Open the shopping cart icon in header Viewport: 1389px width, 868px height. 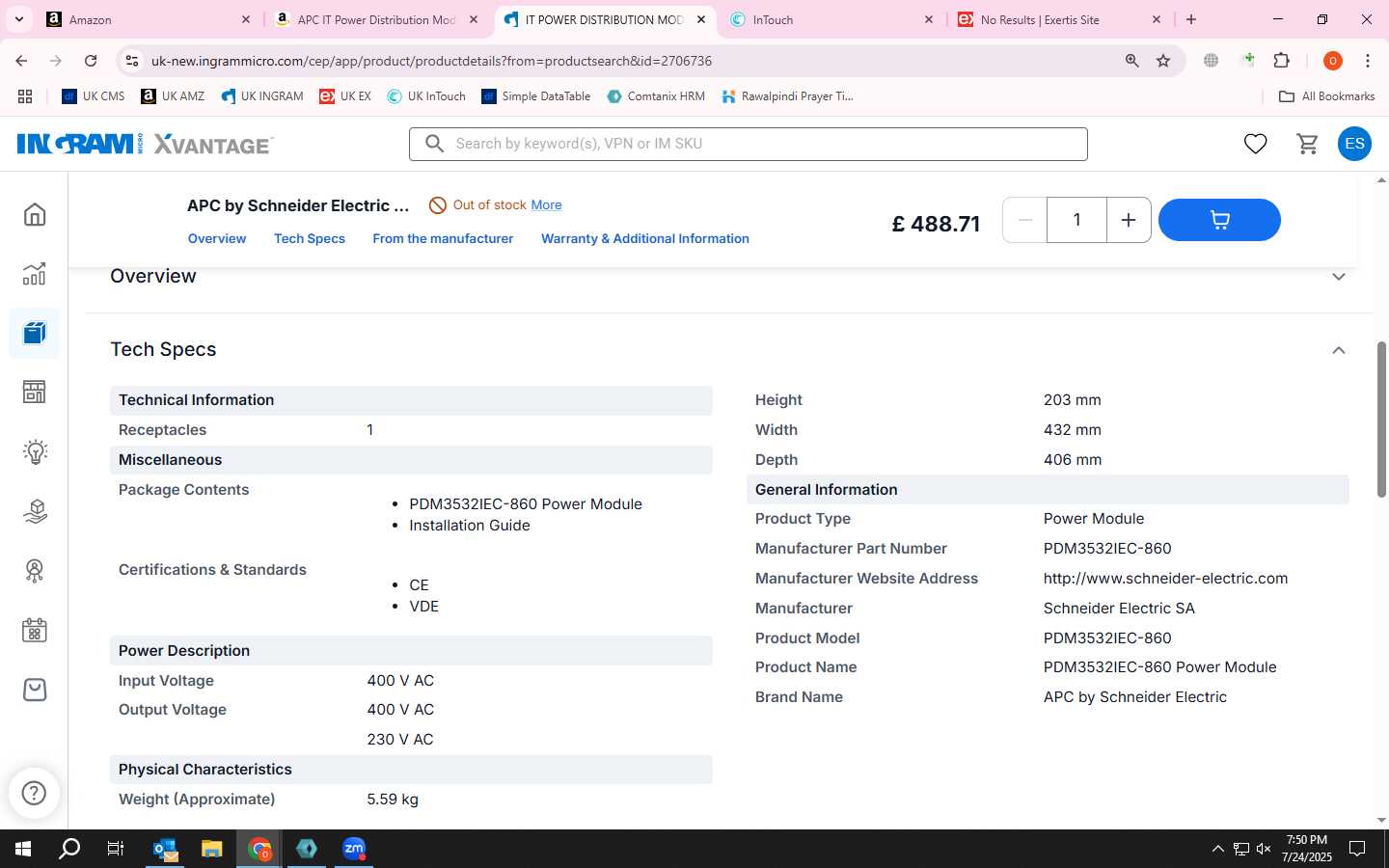coord(1308,144)
